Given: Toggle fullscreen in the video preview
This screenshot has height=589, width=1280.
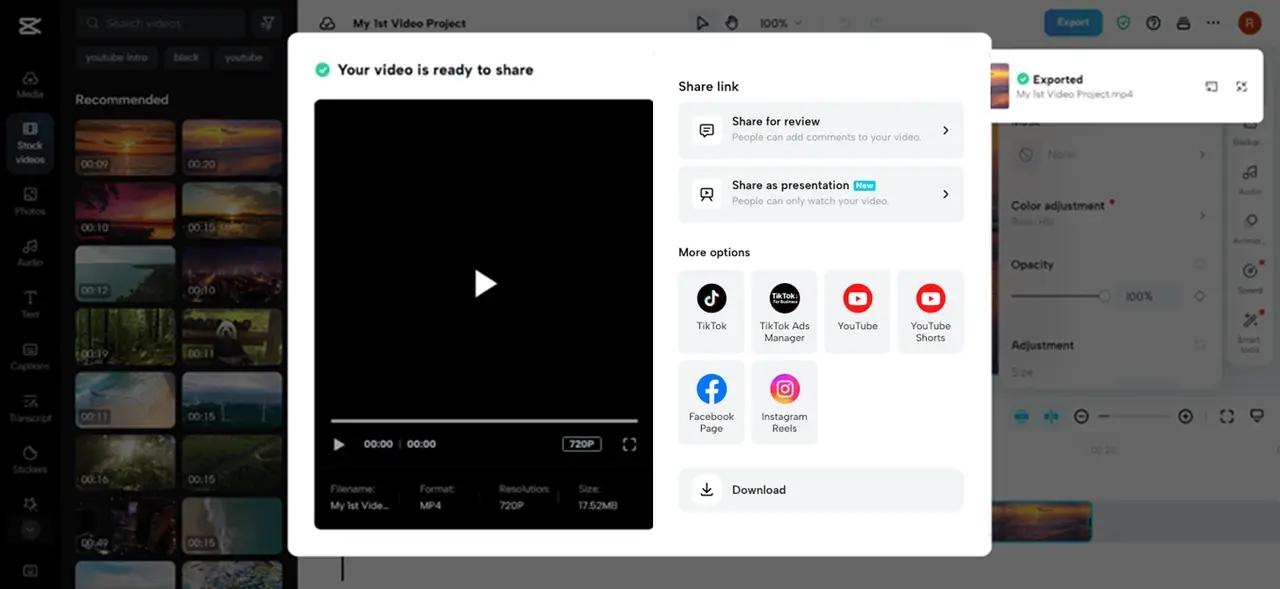Looking at the screenshot, I should point(629,444).
